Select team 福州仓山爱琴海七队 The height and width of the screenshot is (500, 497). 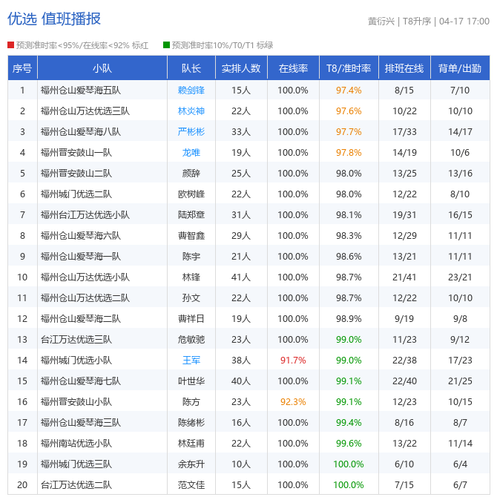click(x=81, y=381)
